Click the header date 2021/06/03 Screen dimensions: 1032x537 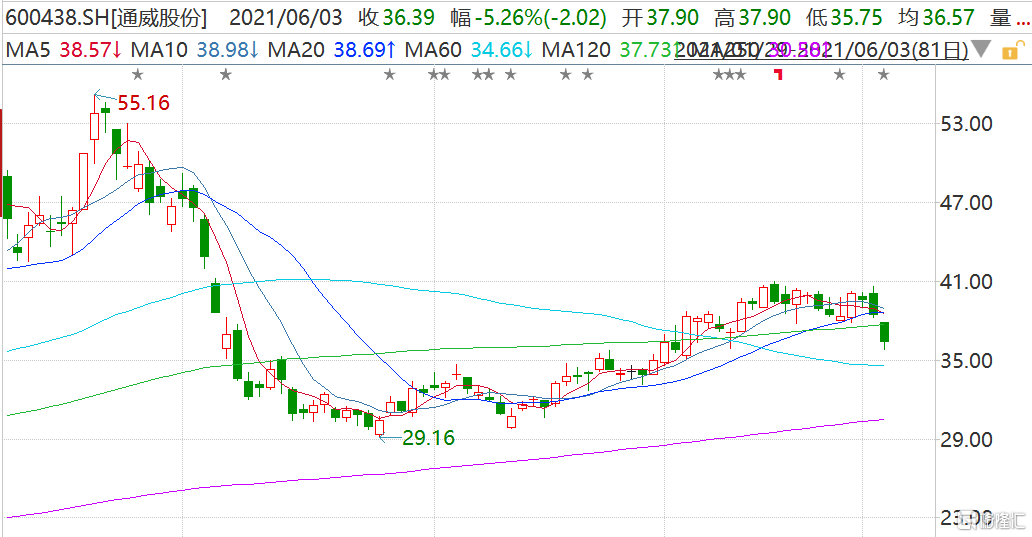tap(286, 18)
